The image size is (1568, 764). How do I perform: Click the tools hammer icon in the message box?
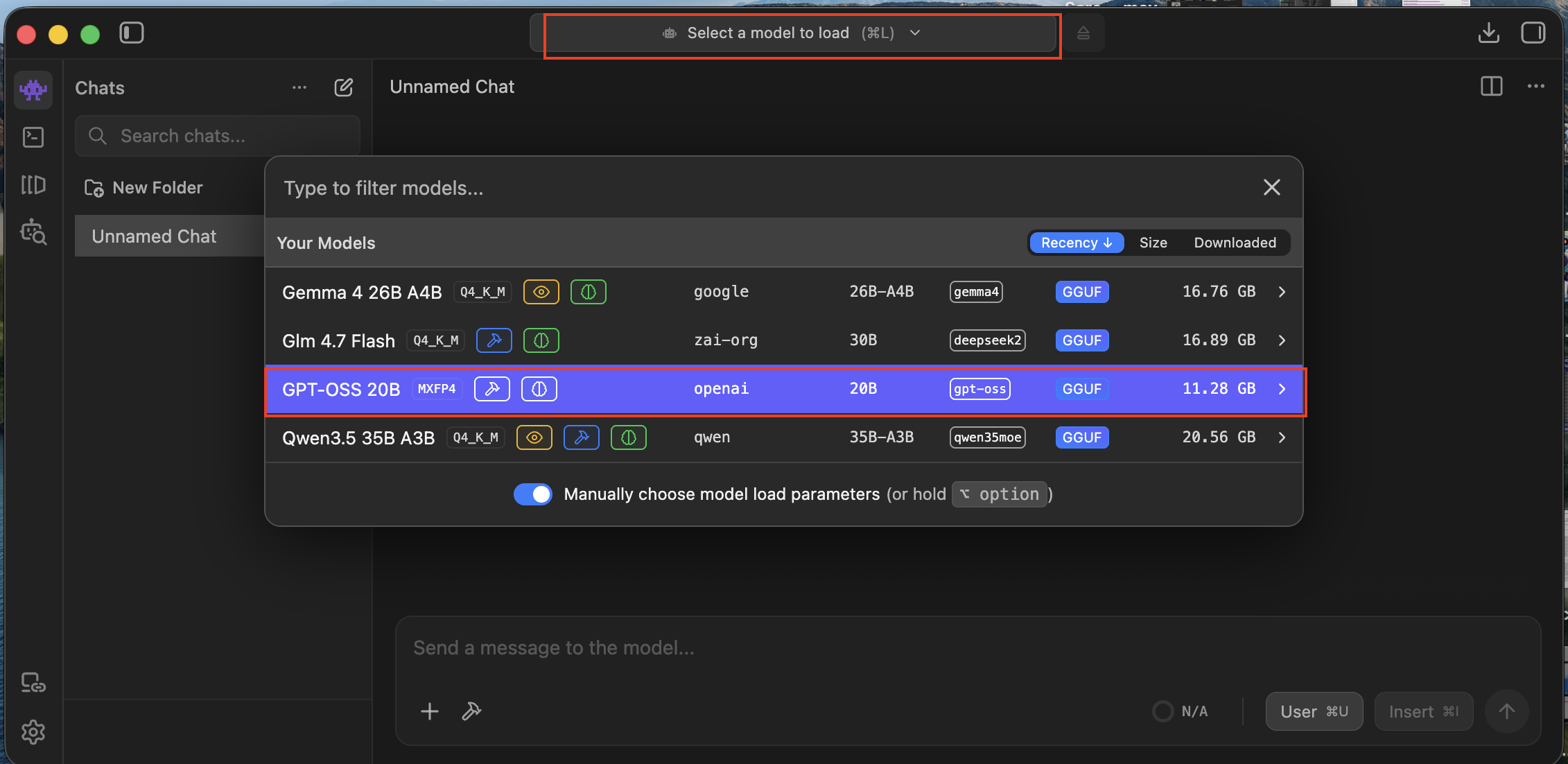point(471,711)
